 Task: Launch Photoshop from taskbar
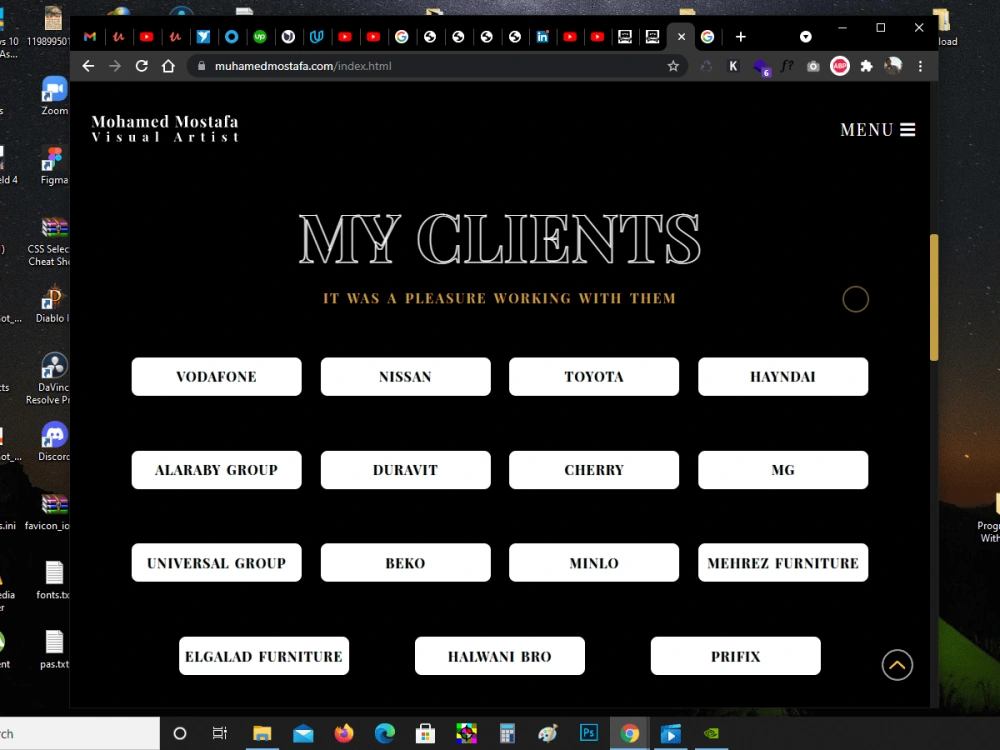coord(589,733)
